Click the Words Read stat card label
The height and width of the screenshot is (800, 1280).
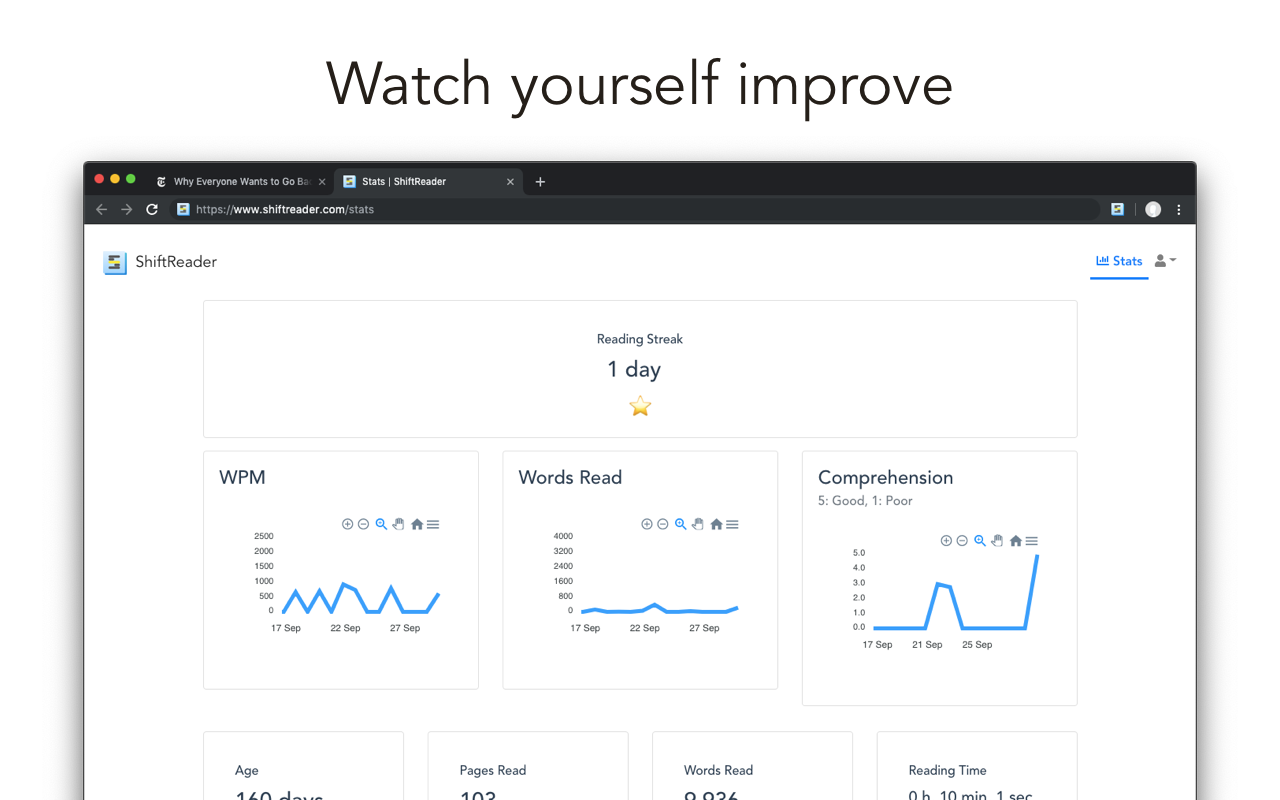click(x=718, y=770)
